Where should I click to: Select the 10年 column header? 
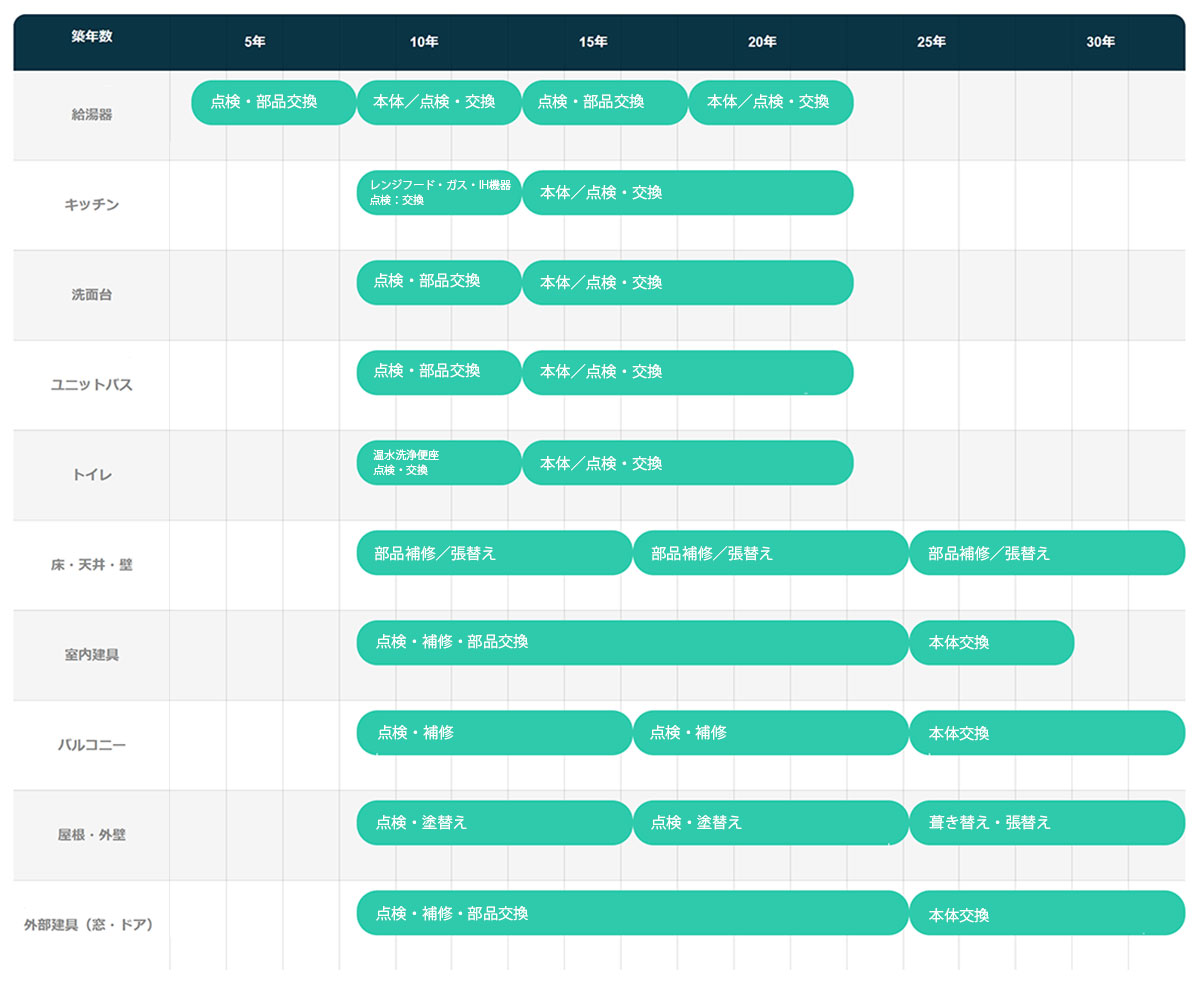(424, 42)
